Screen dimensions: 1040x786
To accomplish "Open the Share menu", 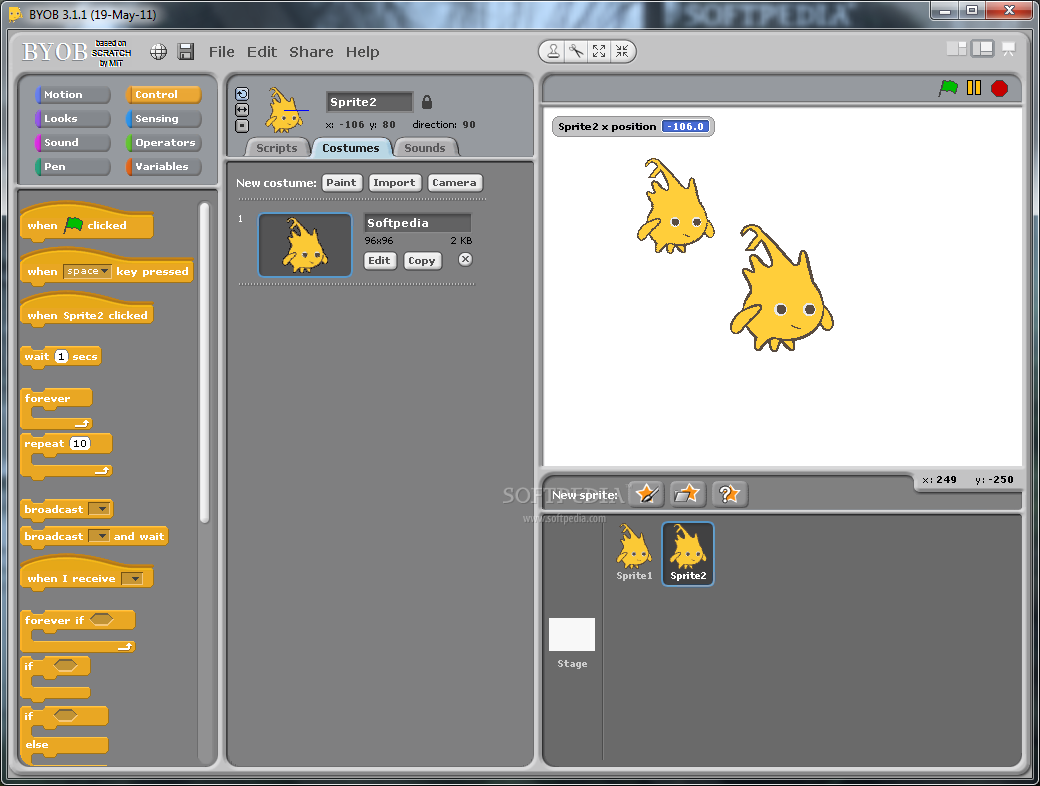I will click(311, 52).
